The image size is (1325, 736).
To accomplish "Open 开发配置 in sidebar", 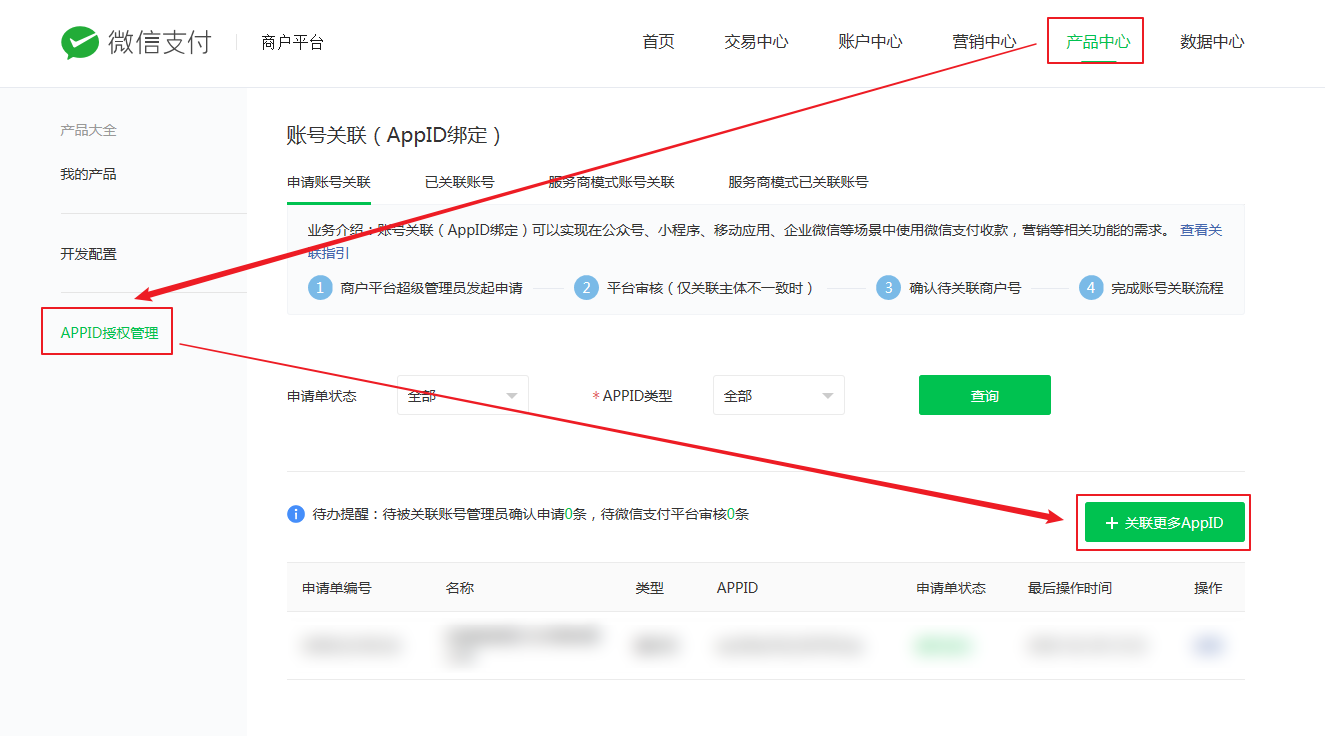I will pyautogui.click(x=88, y=254).
